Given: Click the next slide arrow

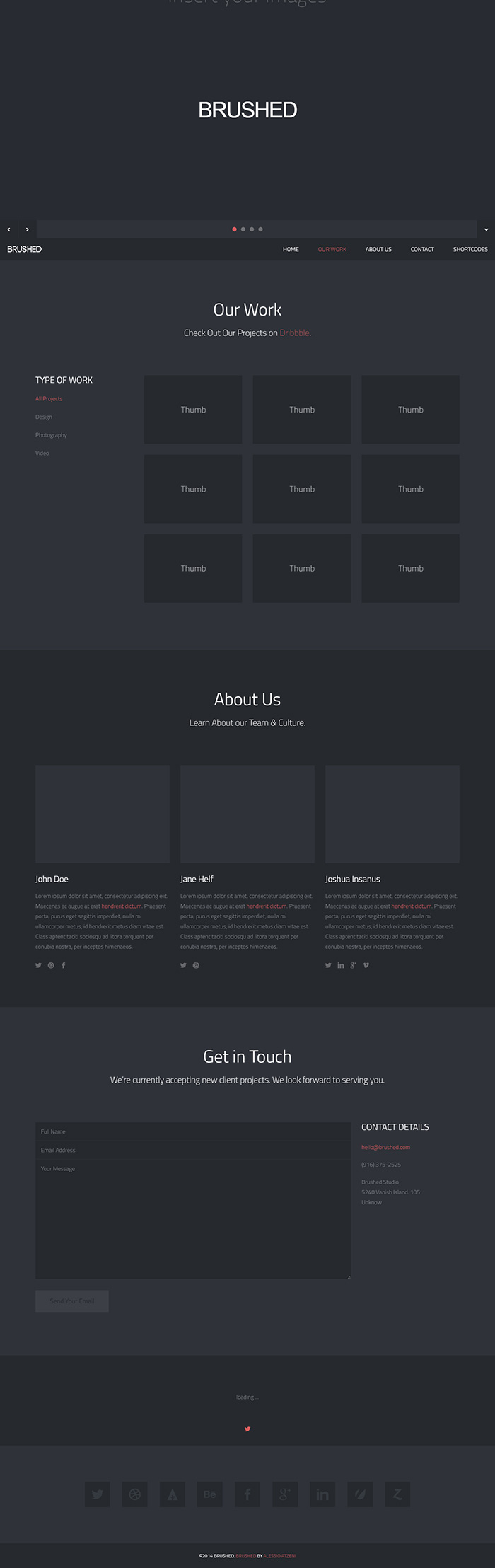Looking at the screenshot, I should (27, 229).
